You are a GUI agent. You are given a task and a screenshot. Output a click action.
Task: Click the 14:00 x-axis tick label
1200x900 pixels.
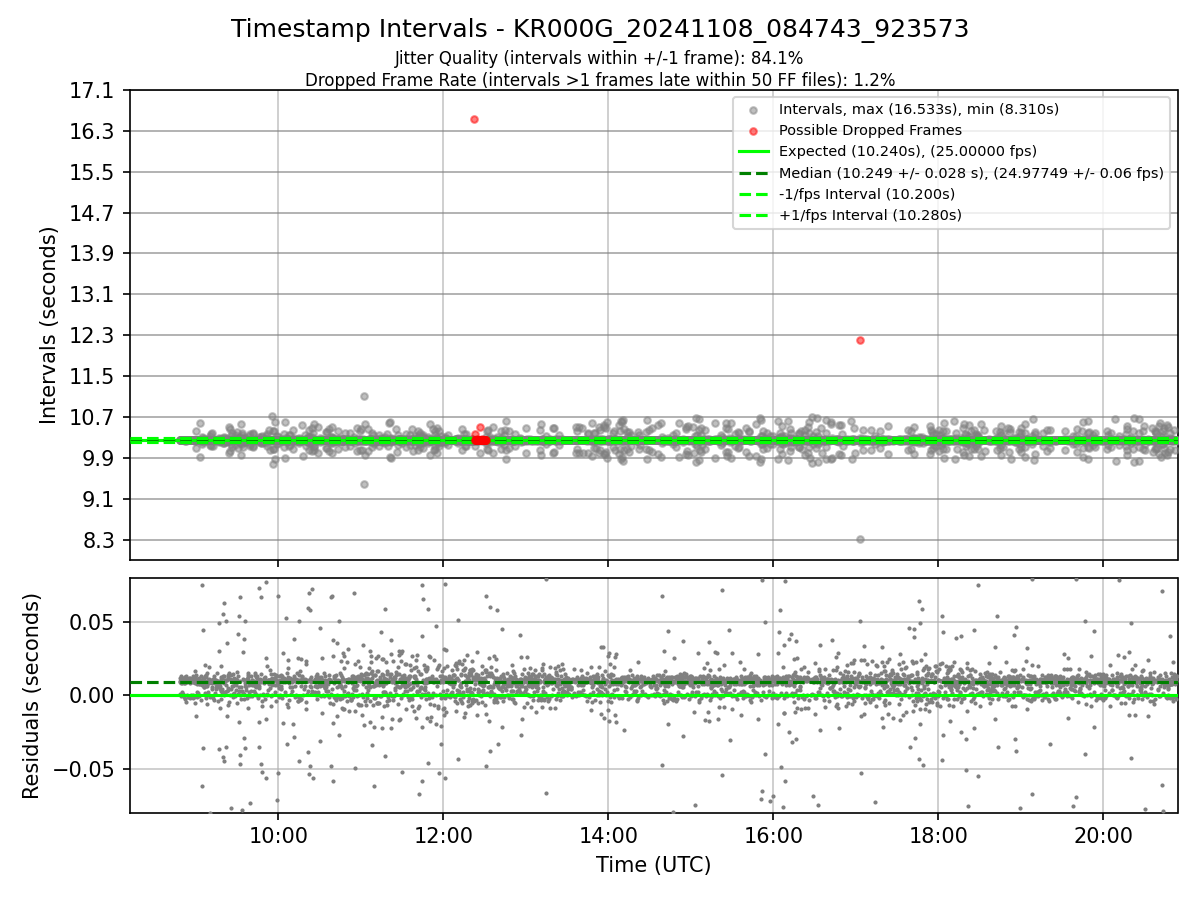[608, 836]
